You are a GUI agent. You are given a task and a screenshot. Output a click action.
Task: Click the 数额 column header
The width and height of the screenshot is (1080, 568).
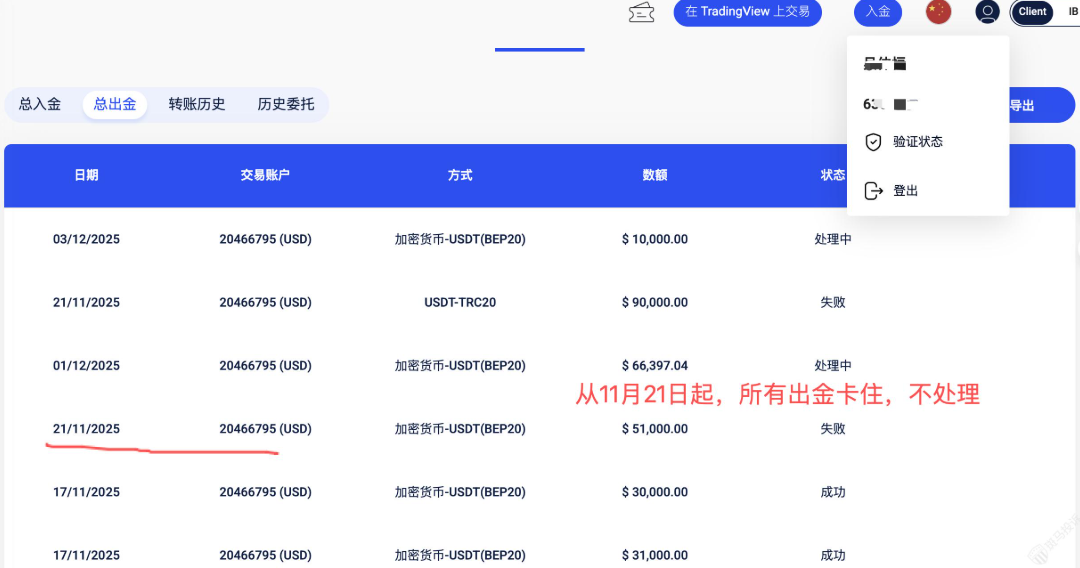coord(655,175)
